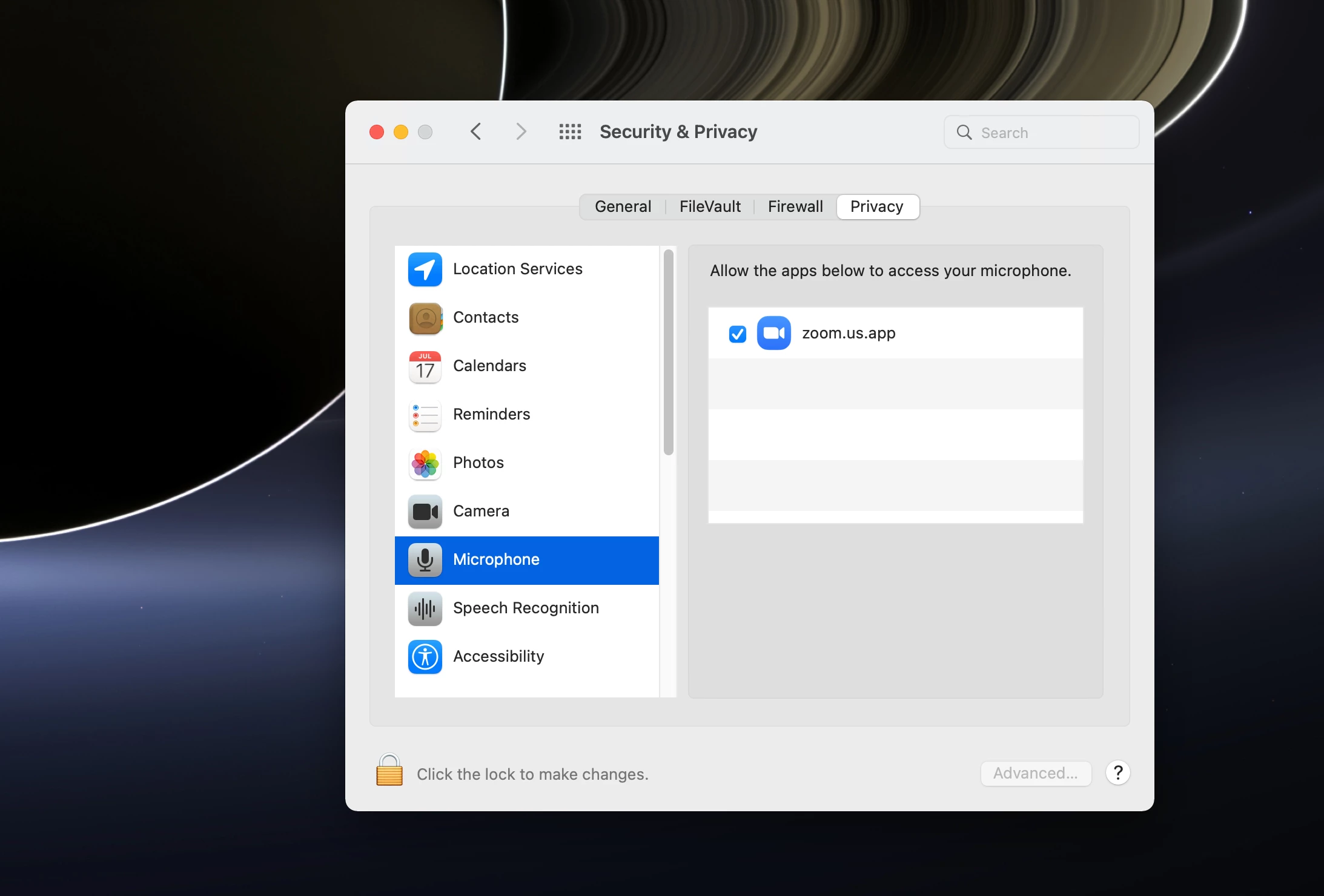The height and width of the screenshot is (896, 1324).
Task: Show all preferences grid button
Action: click(570, 132)
